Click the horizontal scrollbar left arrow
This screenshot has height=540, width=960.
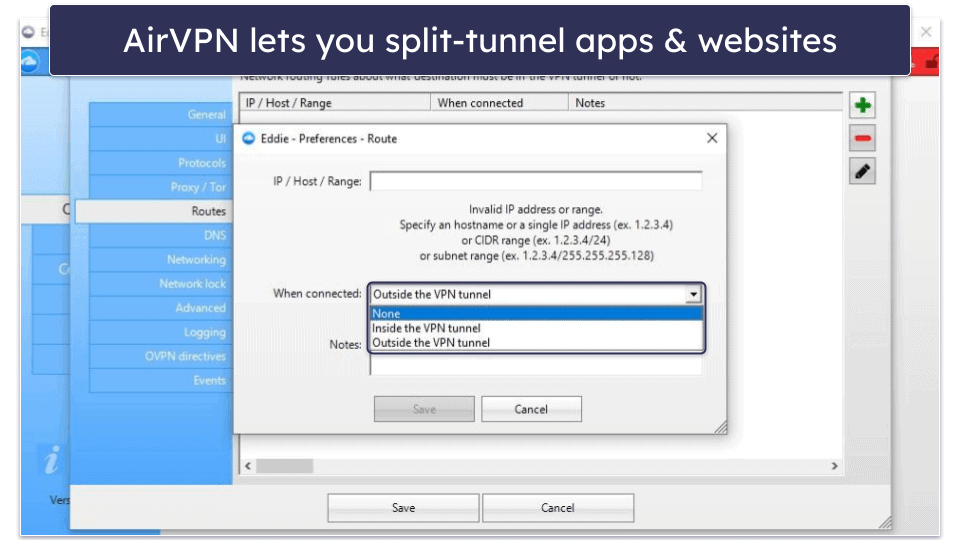[x=248, y=466]
